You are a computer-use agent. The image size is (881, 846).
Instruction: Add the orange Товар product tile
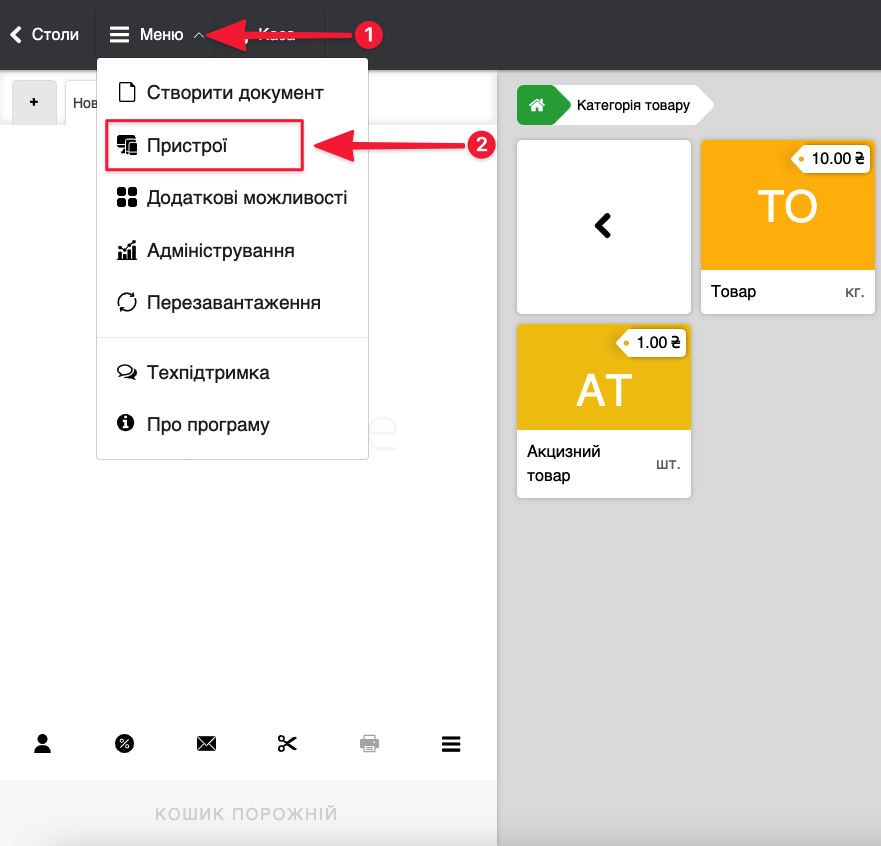pyautogui.click(x=788, y=226)
